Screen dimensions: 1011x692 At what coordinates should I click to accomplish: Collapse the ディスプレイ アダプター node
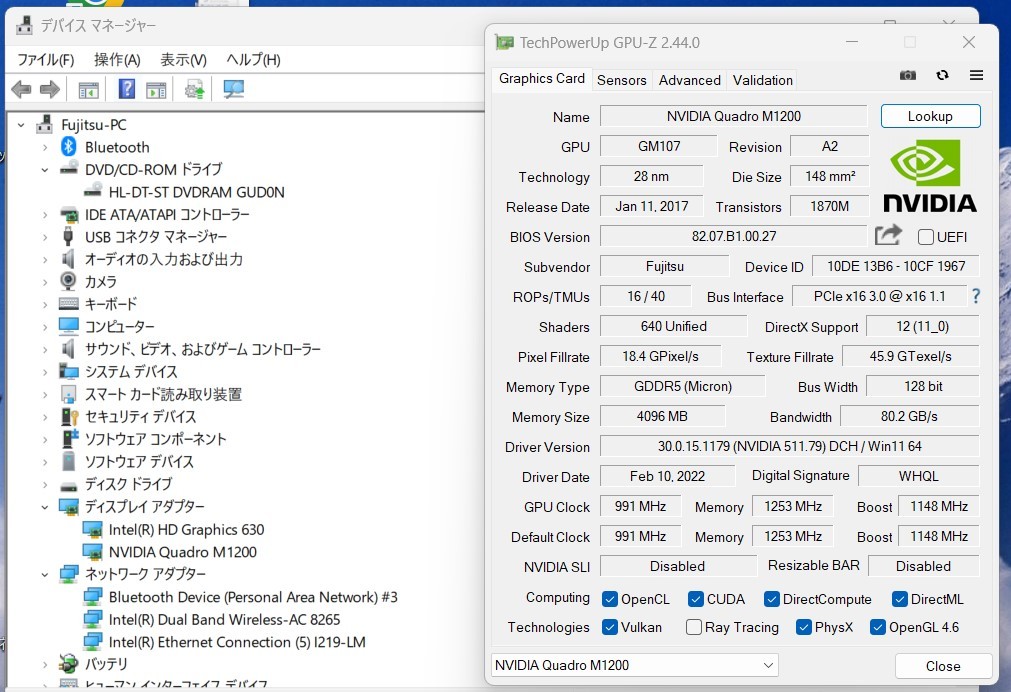(44, 508)
